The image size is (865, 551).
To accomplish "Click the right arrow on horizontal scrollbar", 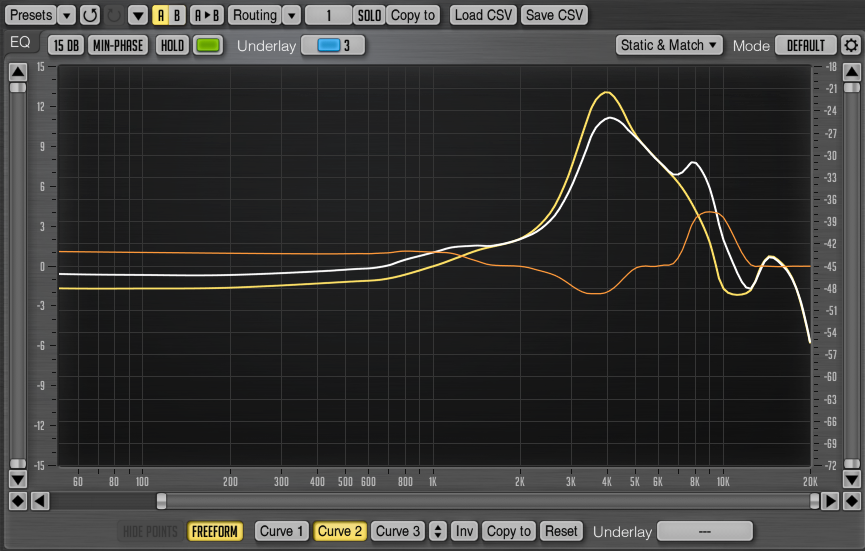I will (x=830, y=500).
